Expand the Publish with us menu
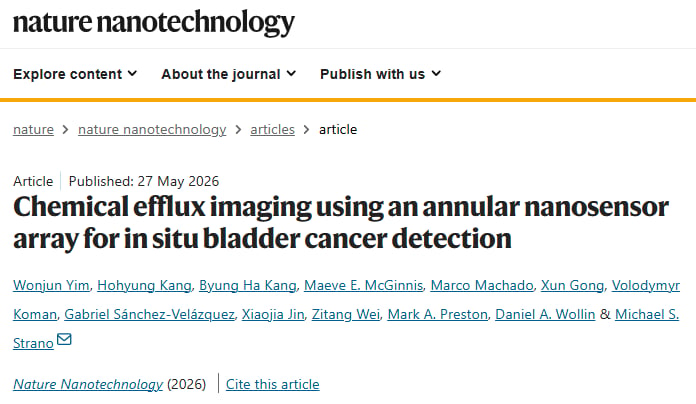The height and width of the screenshot is (404, 696). 380,74
